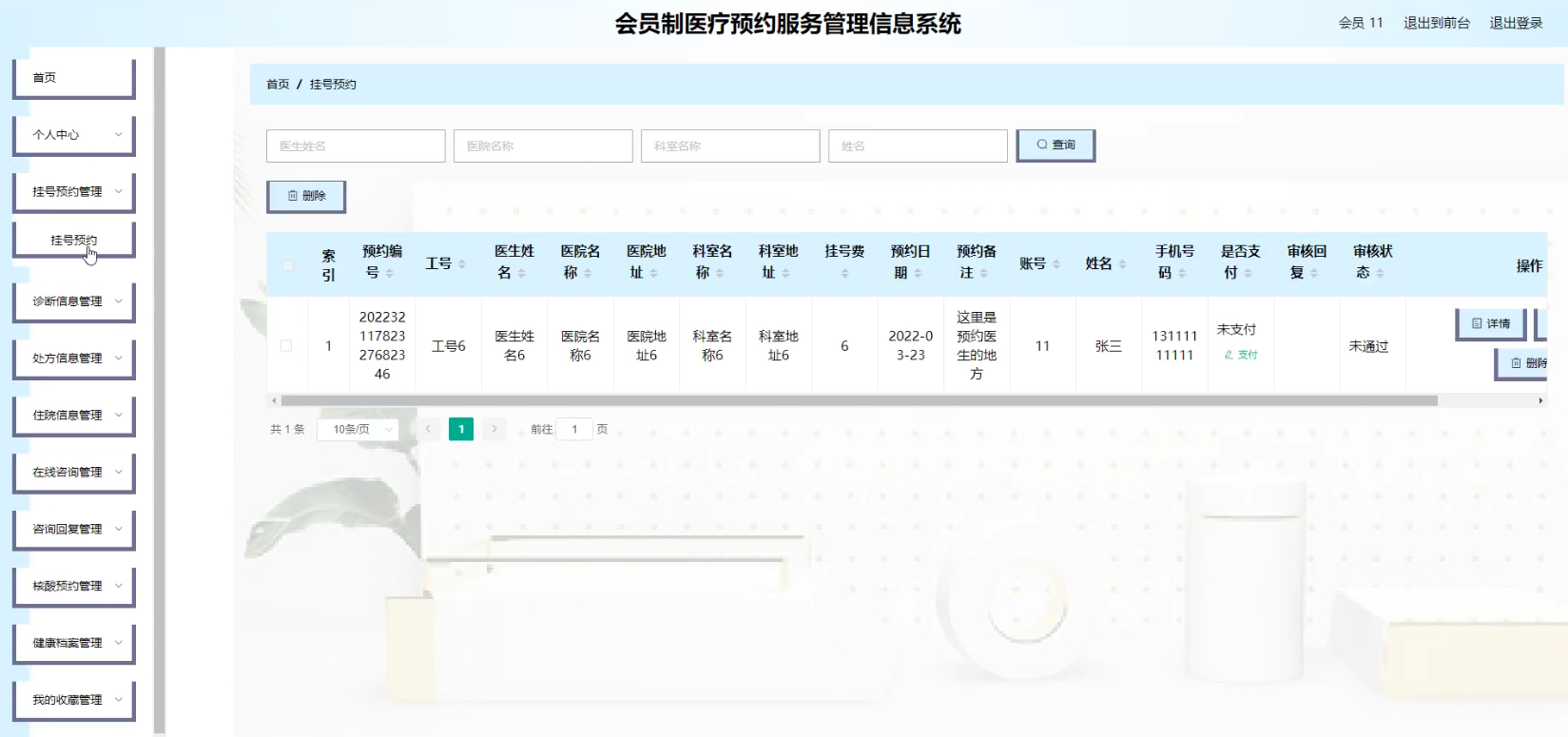Viewport: 1568px width, 737px height.
Task: Sort by 医生姓名 column arrows
Action: click(x=521, y=273)
